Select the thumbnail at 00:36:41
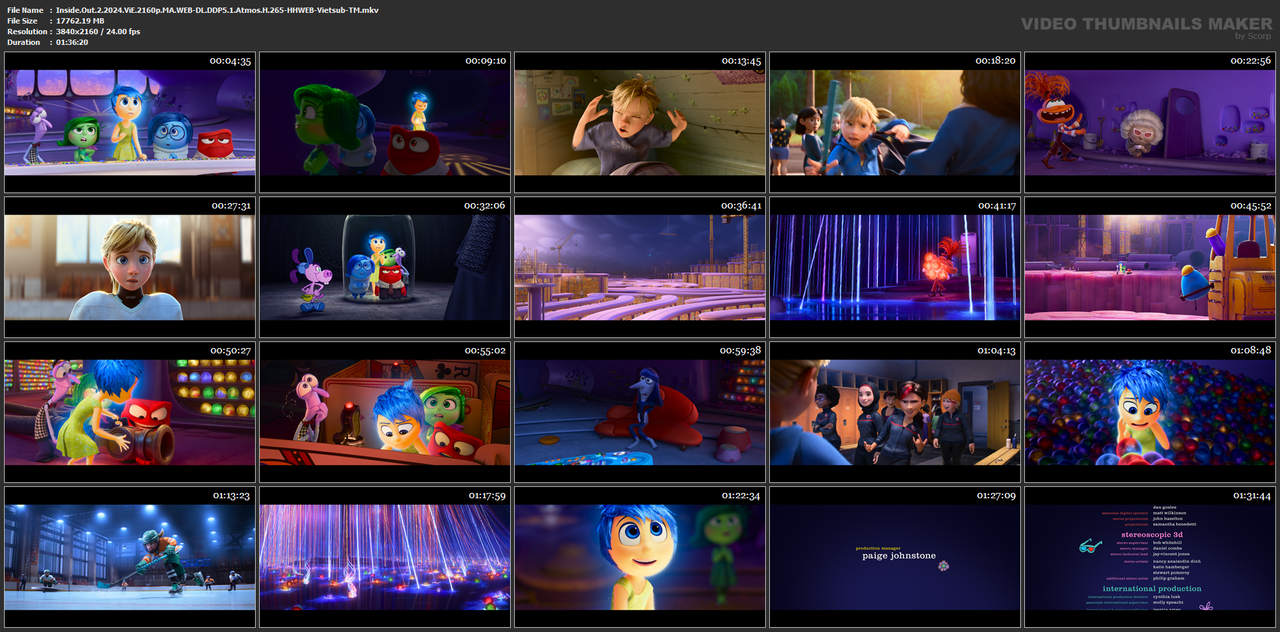Viewport: 1280px width, 632px height. pyautogui.click(x=640, y=267)
